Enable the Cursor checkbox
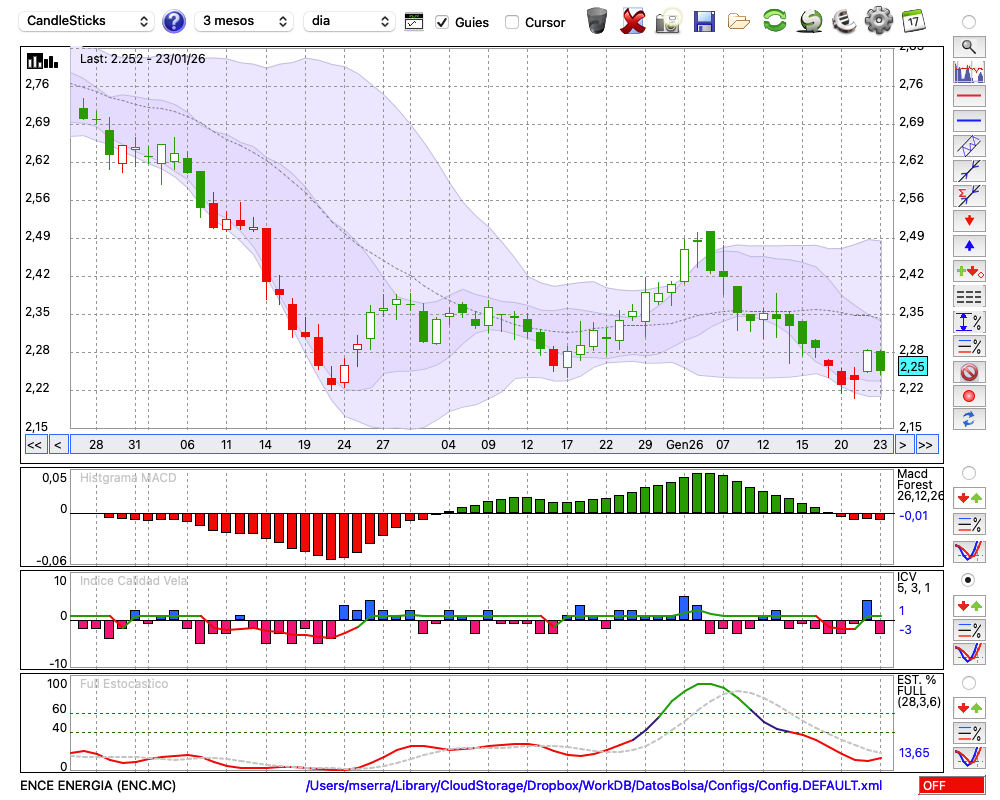 point(512,22)
